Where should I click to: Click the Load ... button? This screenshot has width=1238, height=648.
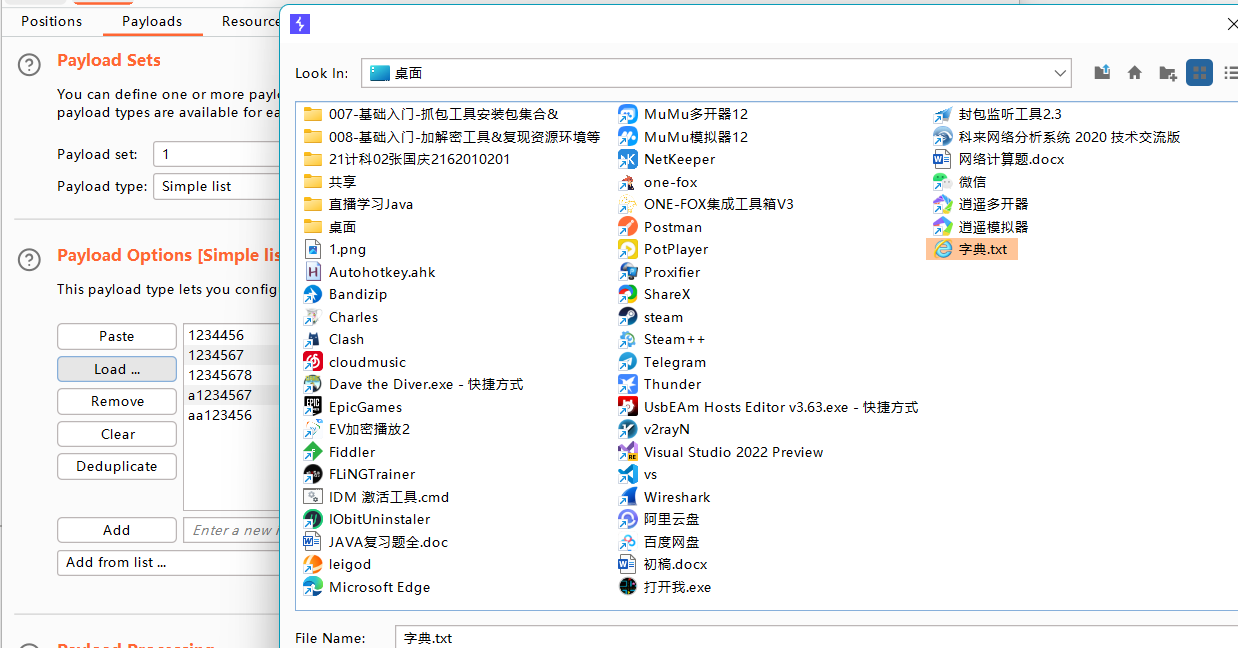tap(117, 369)
